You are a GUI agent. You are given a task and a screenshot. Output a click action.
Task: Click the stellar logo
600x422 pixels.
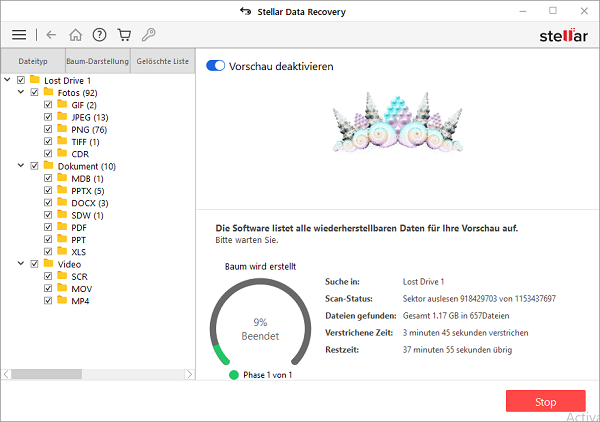pyautogui.click(x=564, y=36)
